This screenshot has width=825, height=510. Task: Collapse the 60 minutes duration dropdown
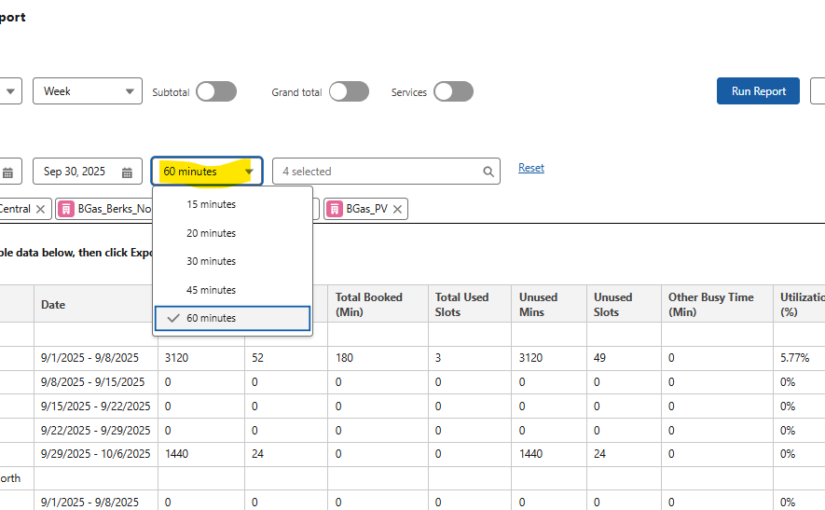[x=207, y=172]
